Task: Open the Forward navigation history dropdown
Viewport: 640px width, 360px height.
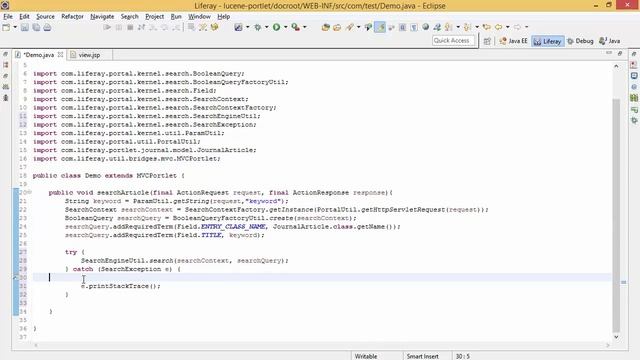Action: coord(526,27)
